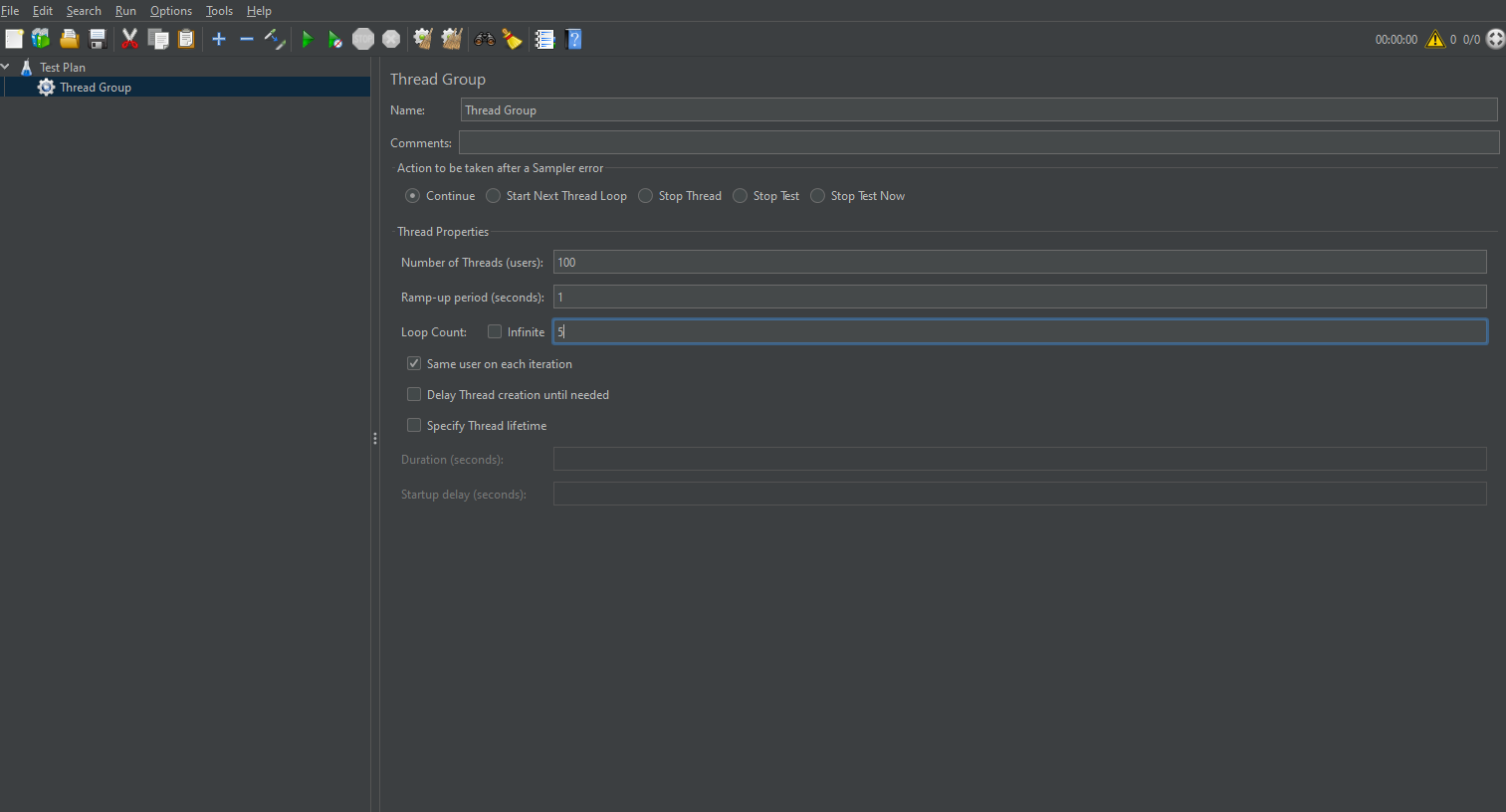
Task: Click Start no pauses icon
Action: click(335, 39)
